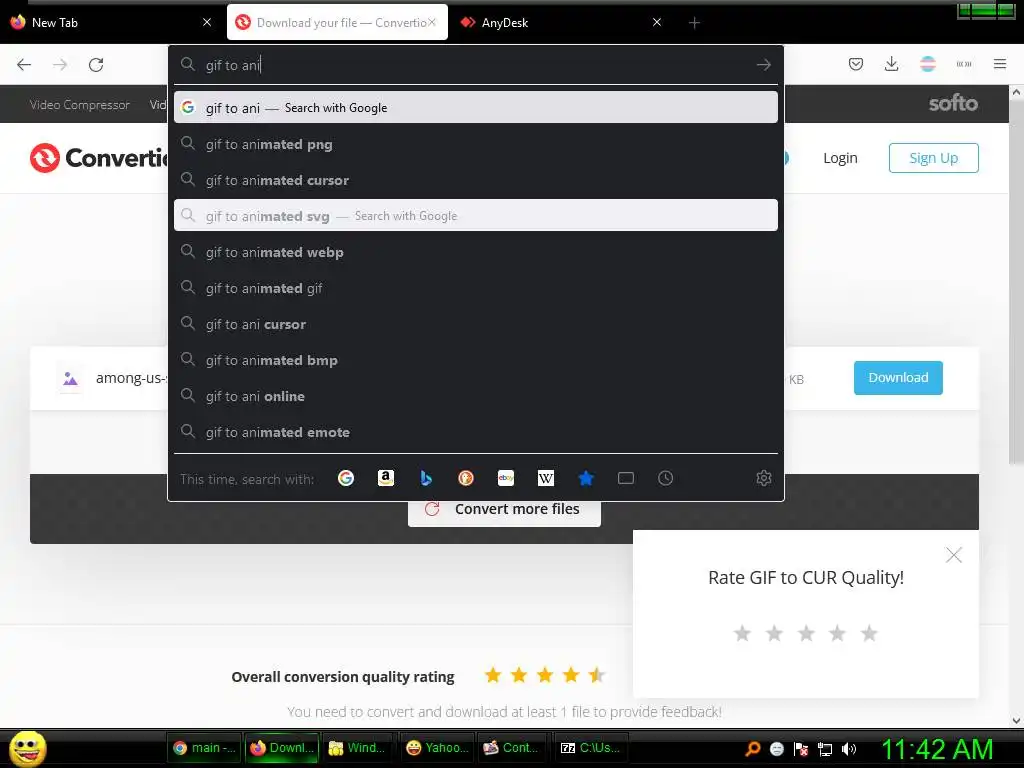Click the forward navigation arrow

[60, 65]
